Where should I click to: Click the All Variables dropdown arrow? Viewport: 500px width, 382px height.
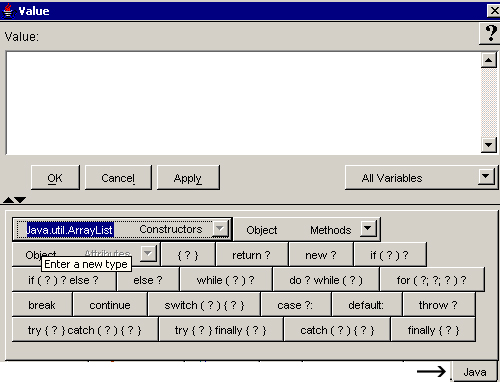[486, 176]
